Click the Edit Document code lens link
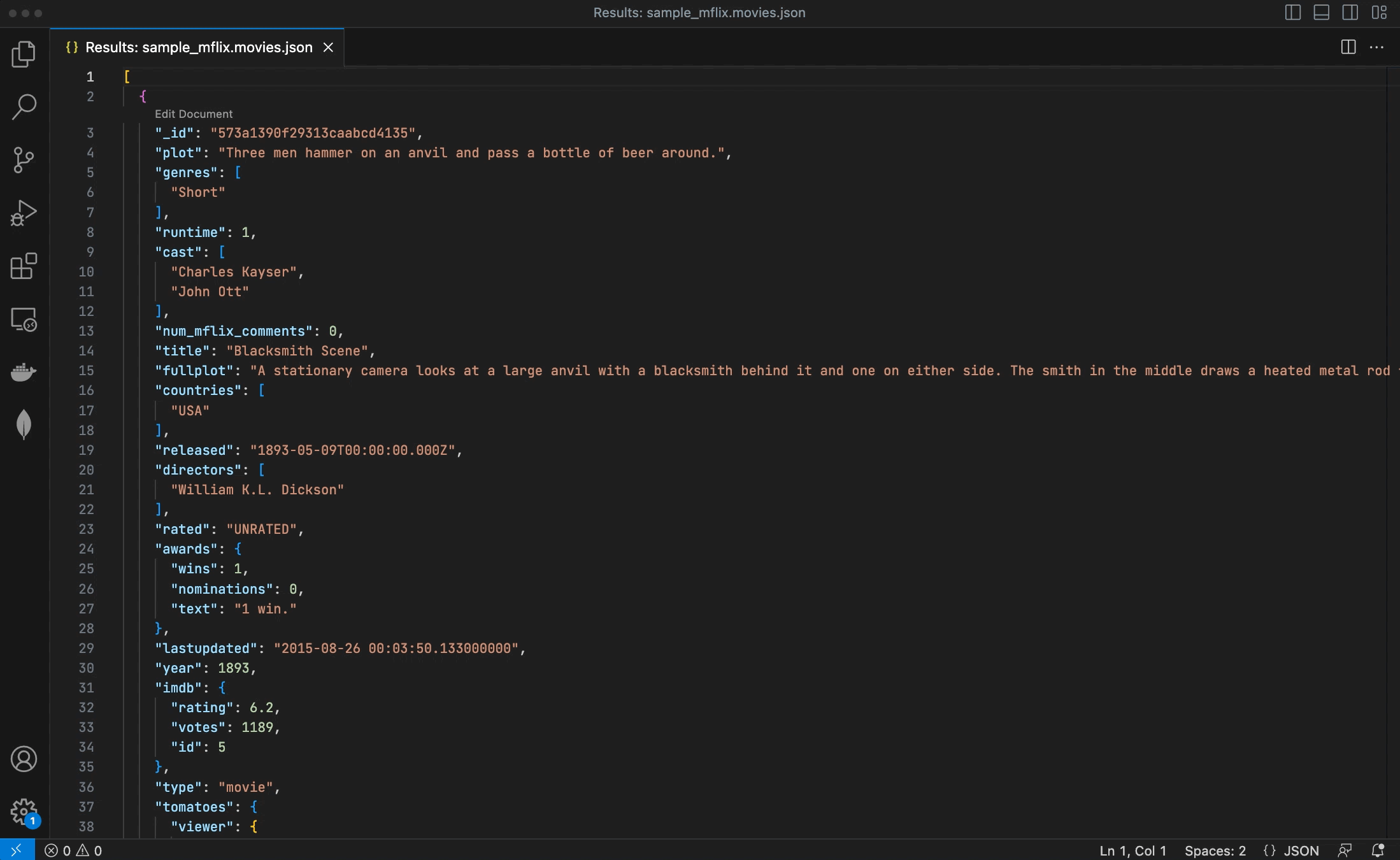This screenshot has width=1400, height=860. 194,114
